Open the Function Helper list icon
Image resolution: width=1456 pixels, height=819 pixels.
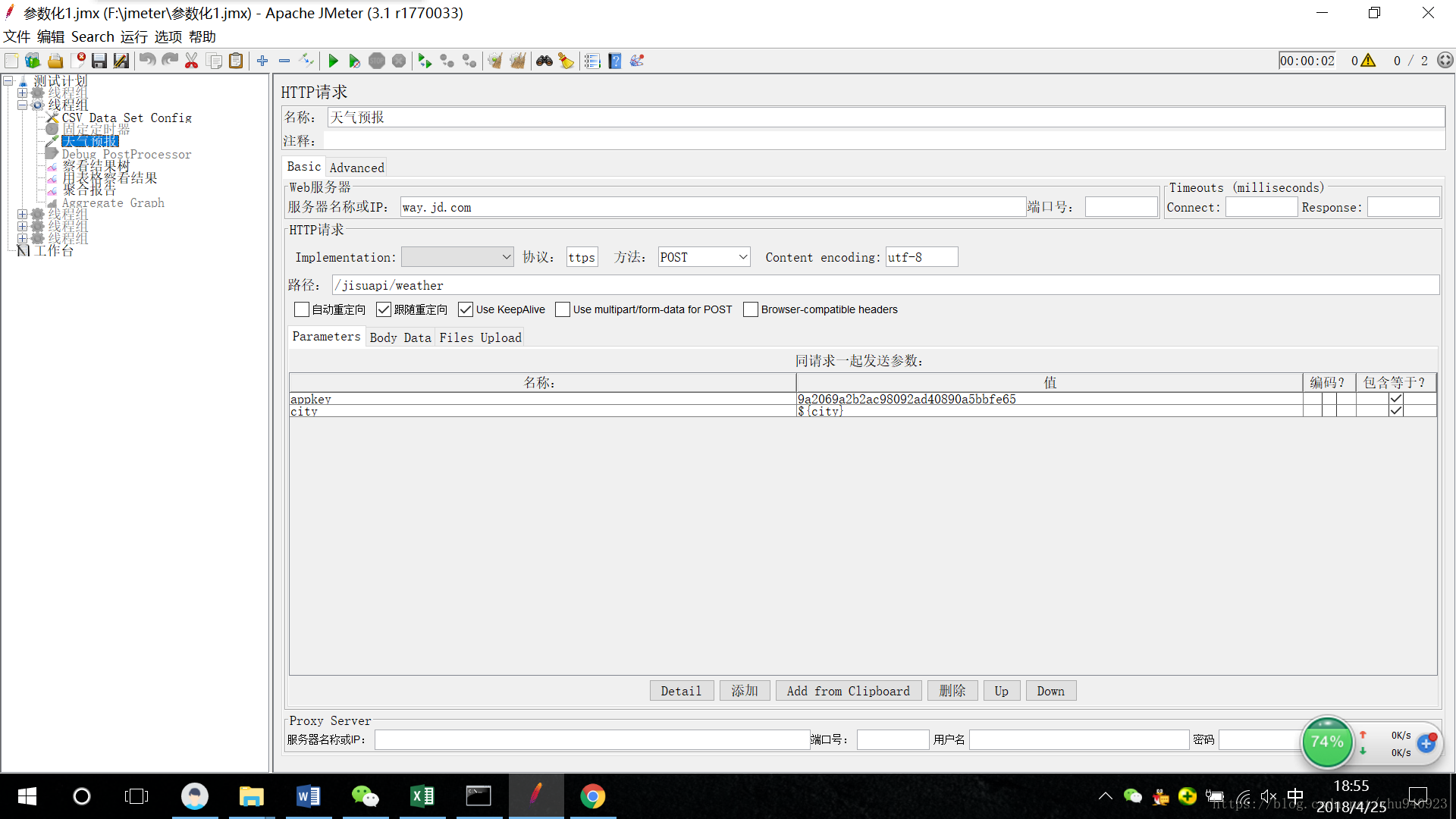(x=592, y=61)
